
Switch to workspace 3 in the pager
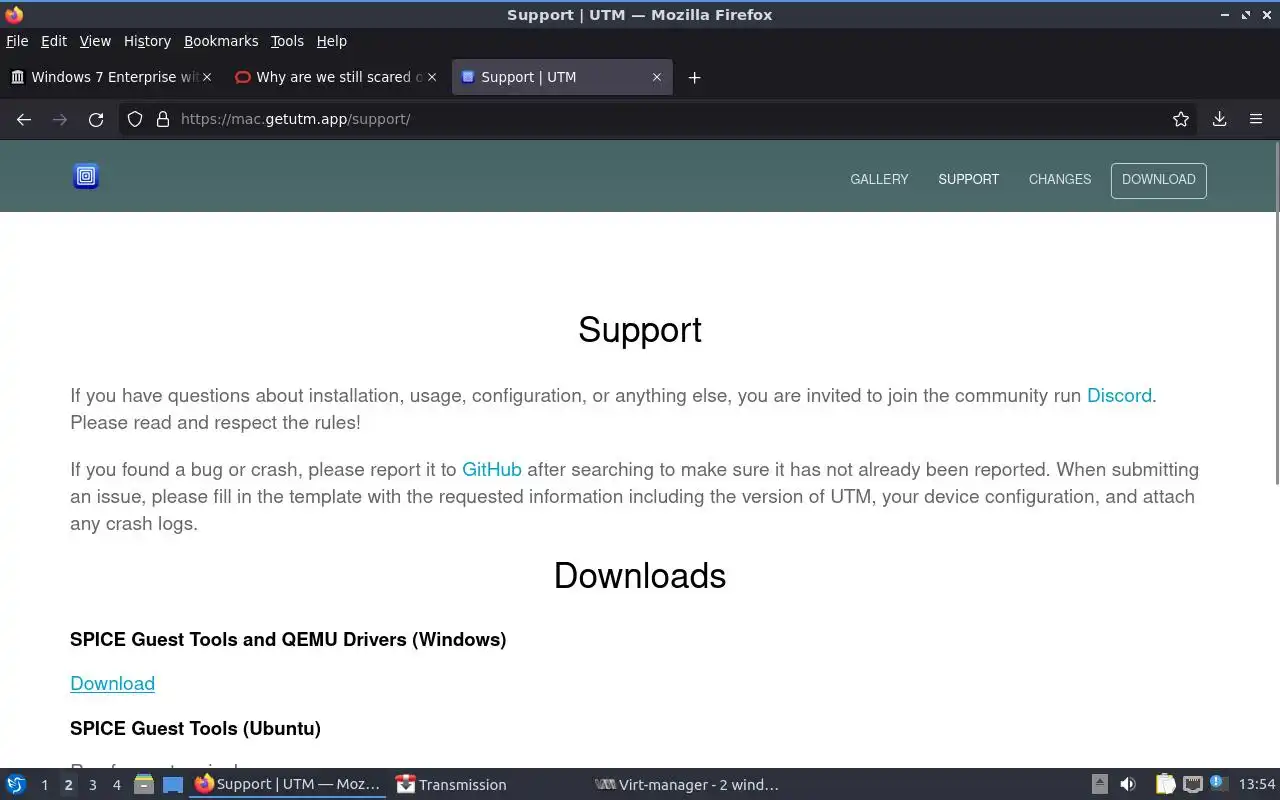click(92, 785)
